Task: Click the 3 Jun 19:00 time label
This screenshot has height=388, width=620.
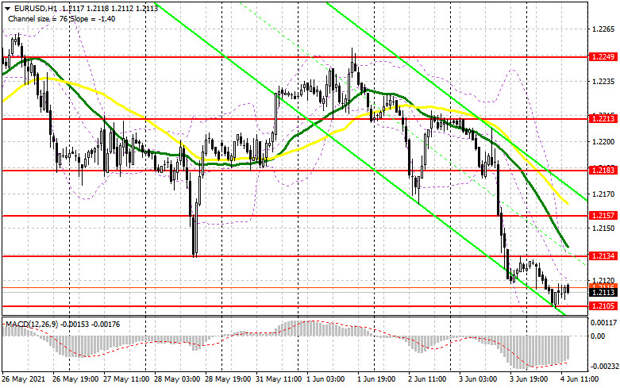Action: [529, 379]
